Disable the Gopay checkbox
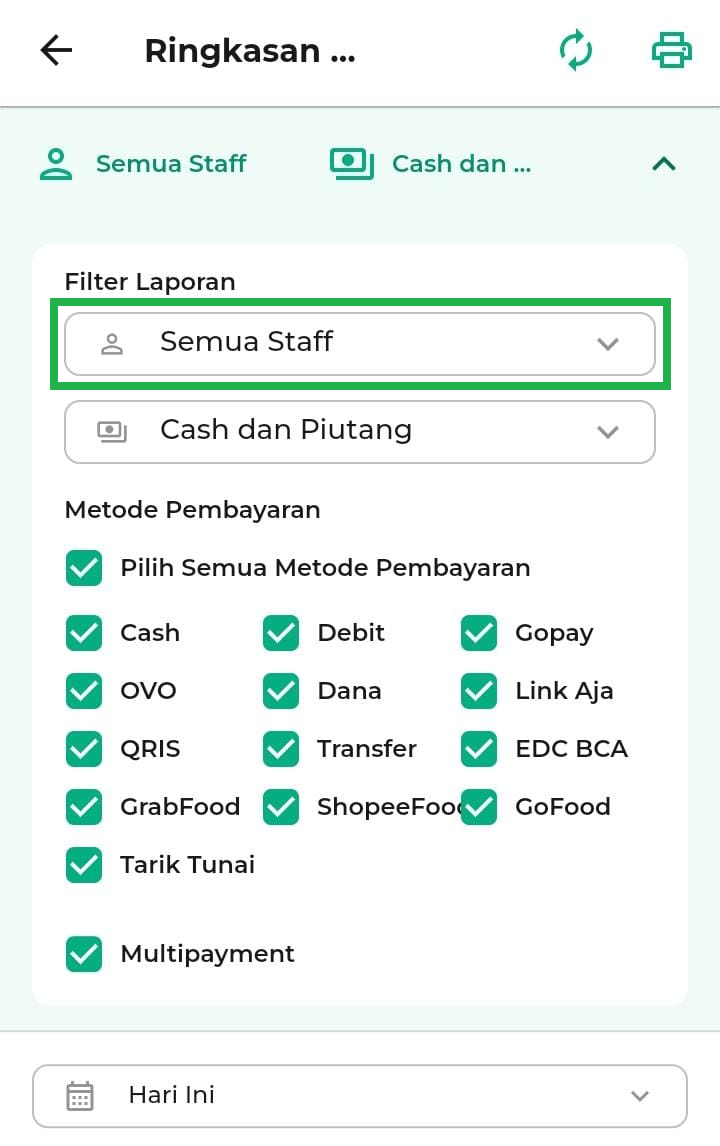The width and height of the screenshot is (720, 1146). (480, 633)
